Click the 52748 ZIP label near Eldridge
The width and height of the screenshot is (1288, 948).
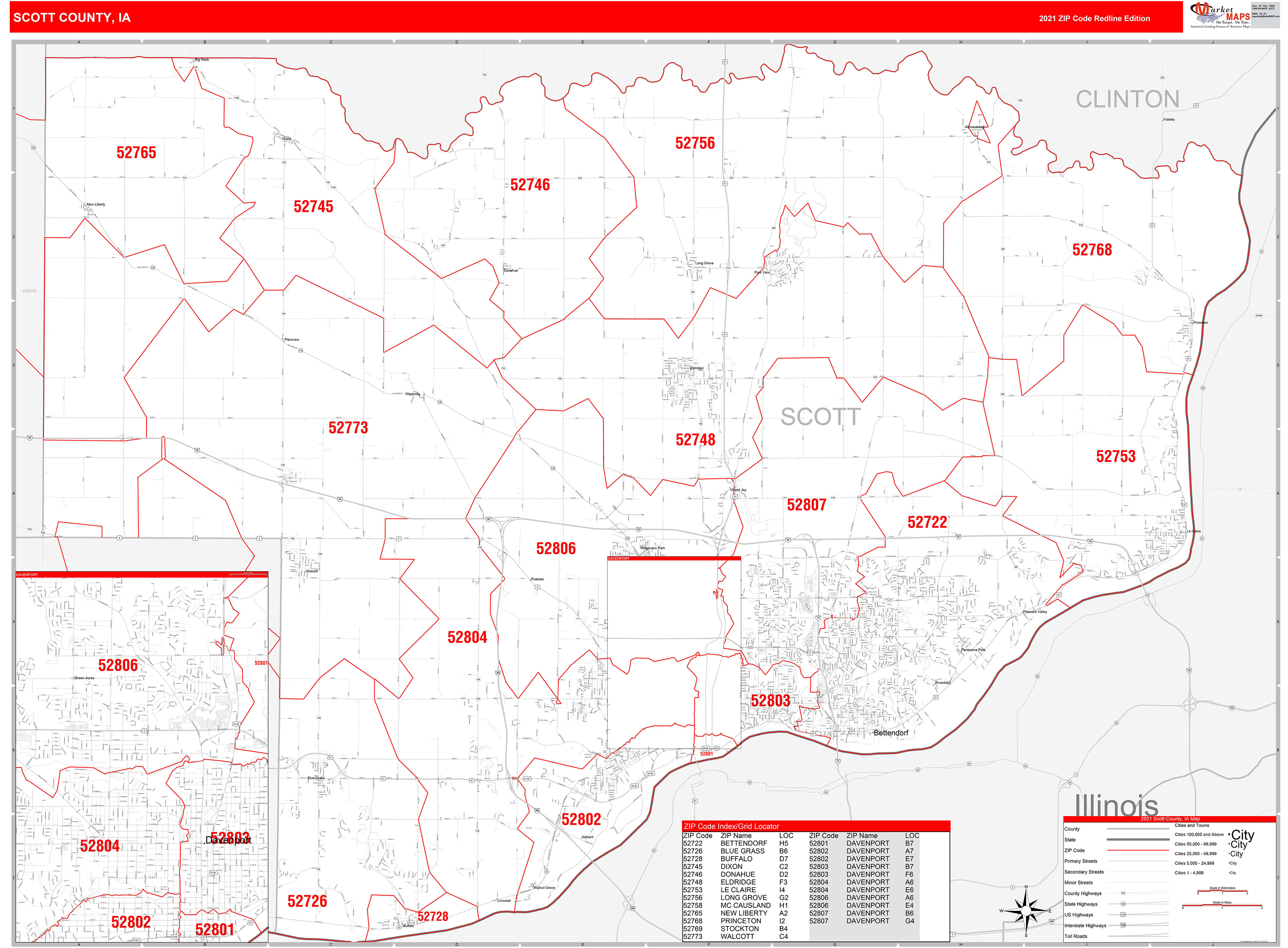695,440
